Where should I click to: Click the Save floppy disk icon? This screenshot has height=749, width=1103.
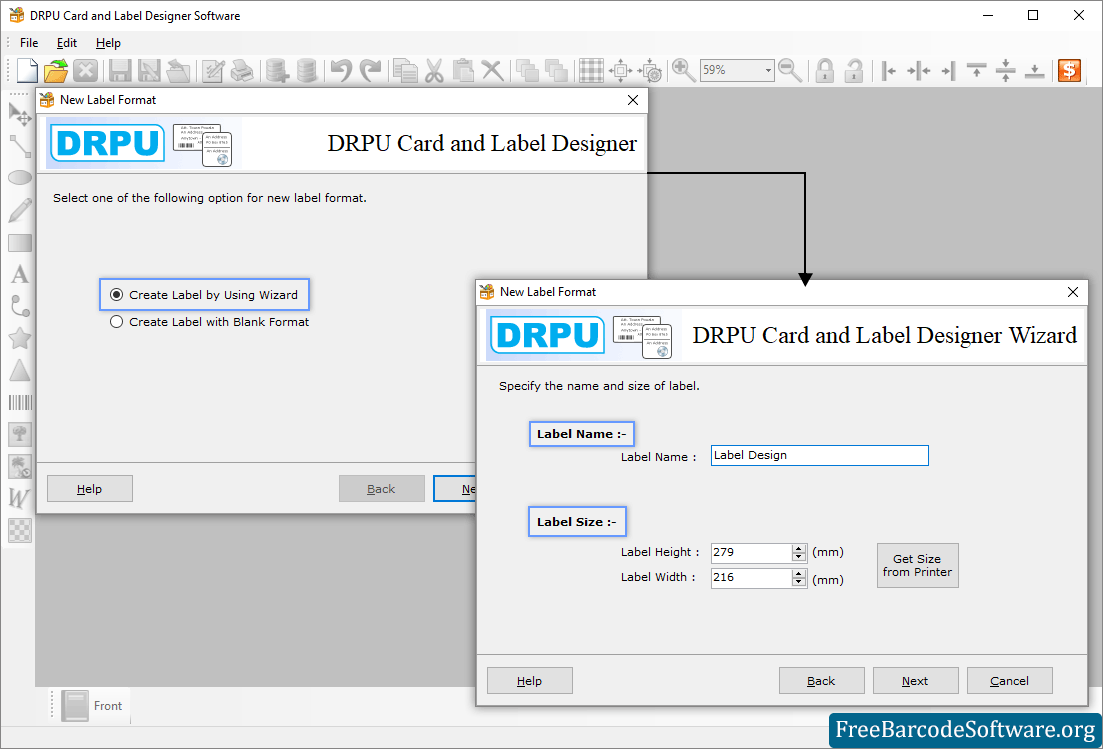[120, 70]
